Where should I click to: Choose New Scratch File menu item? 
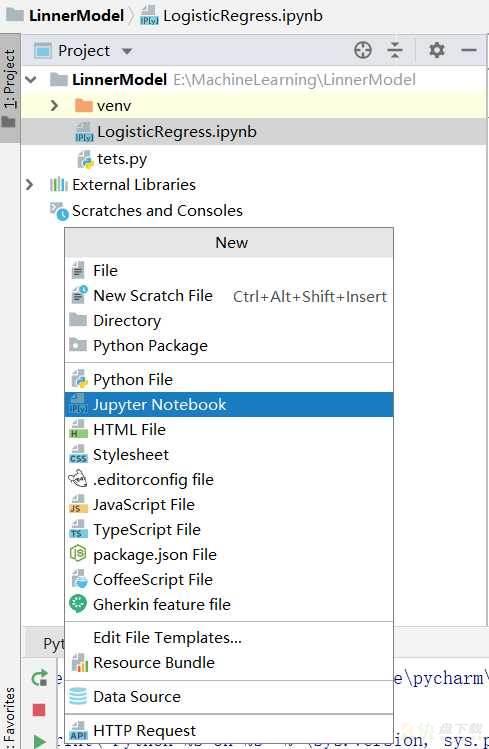point(229,296)
